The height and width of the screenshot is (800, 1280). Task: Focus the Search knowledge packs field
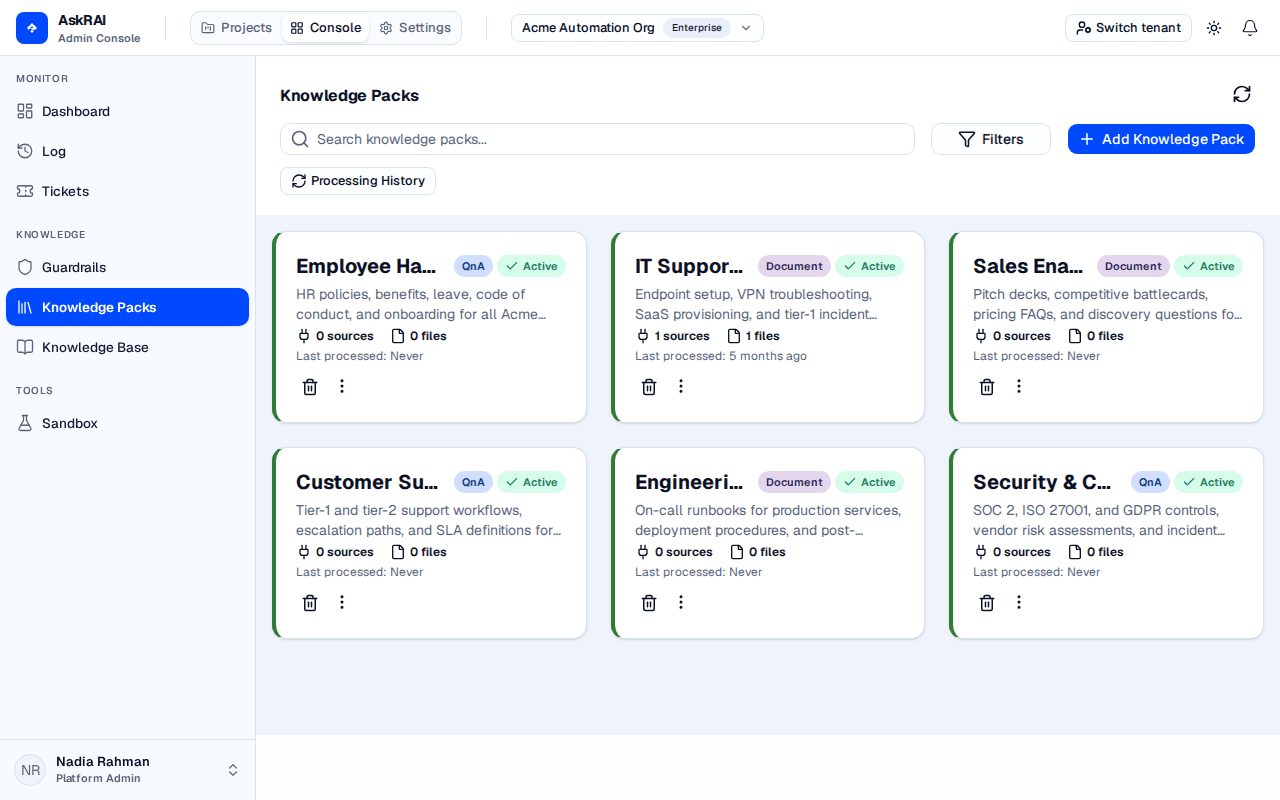(x=597, y=139)
